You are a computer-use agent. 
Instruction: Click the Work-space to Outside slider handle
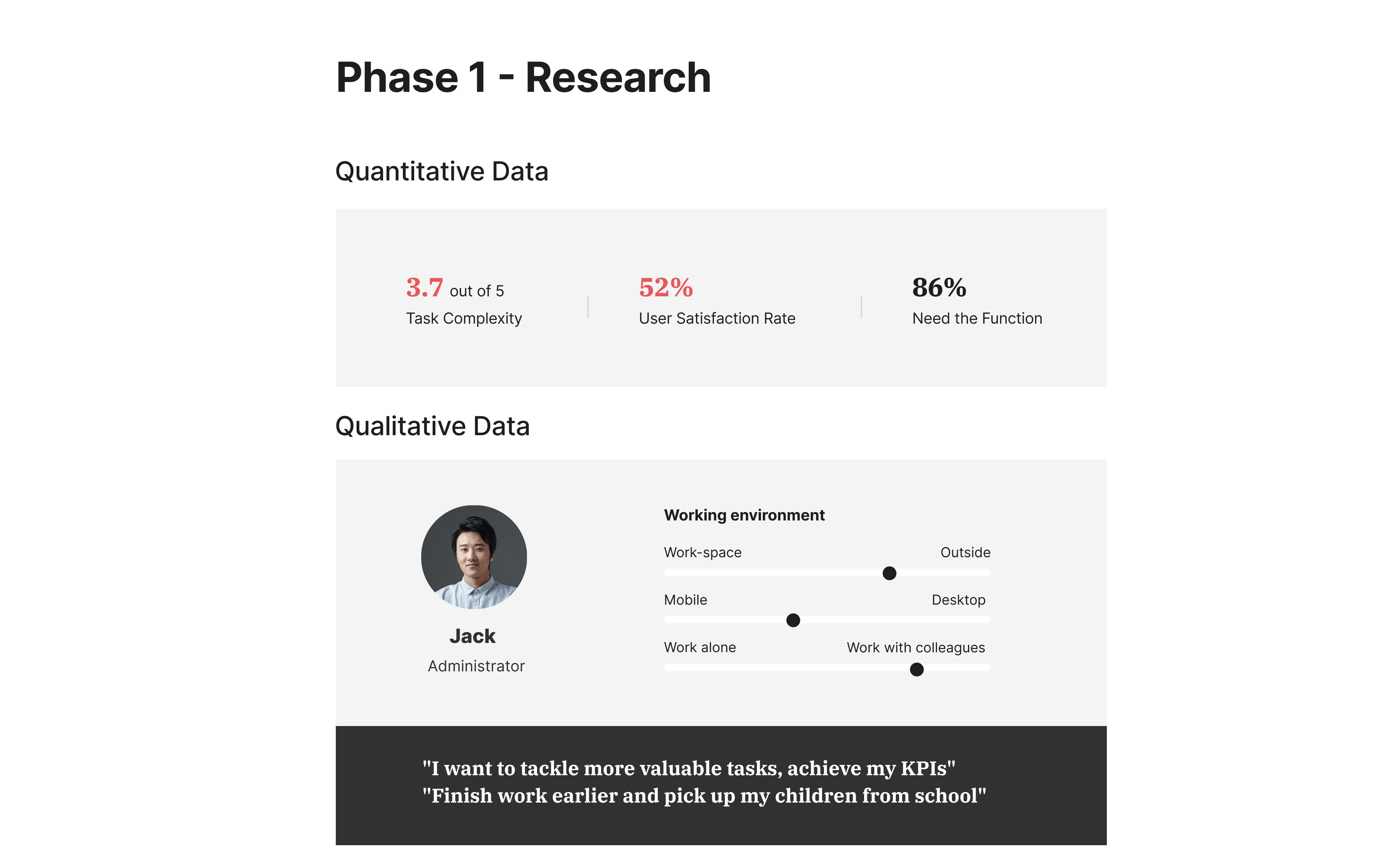889,573
